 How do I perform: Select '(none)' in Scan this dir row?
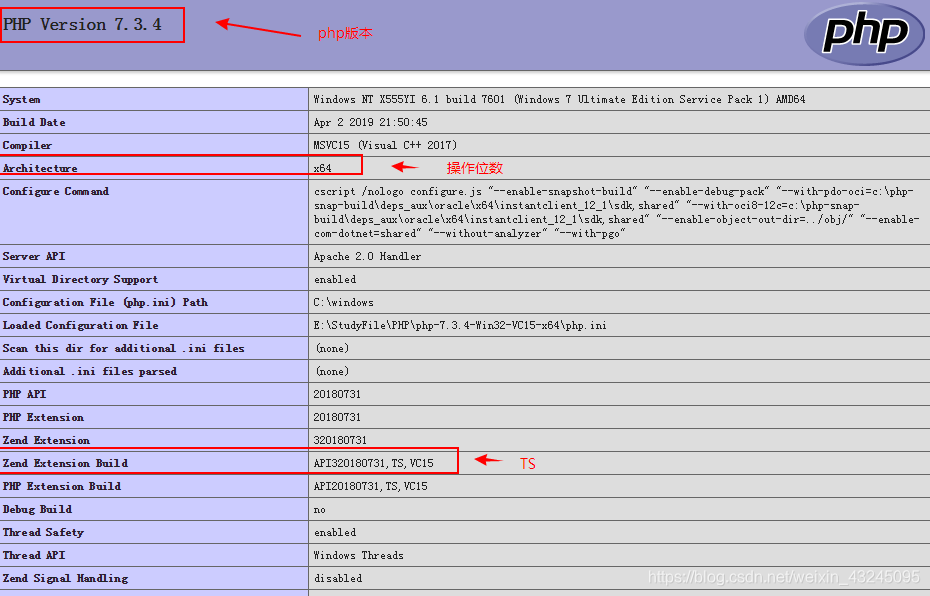tap(332, 349)
